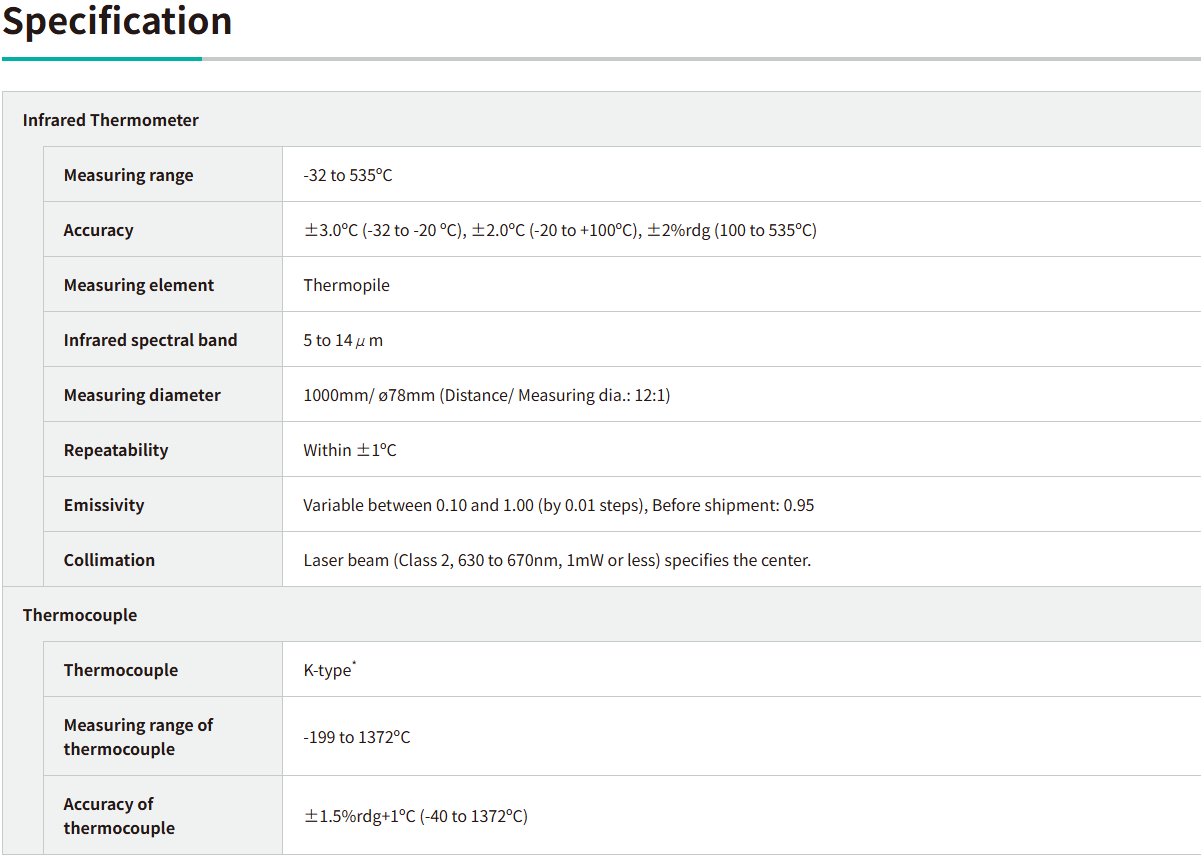Select the Within ±1°C value

pyautogui.click(x=350, y=450)
